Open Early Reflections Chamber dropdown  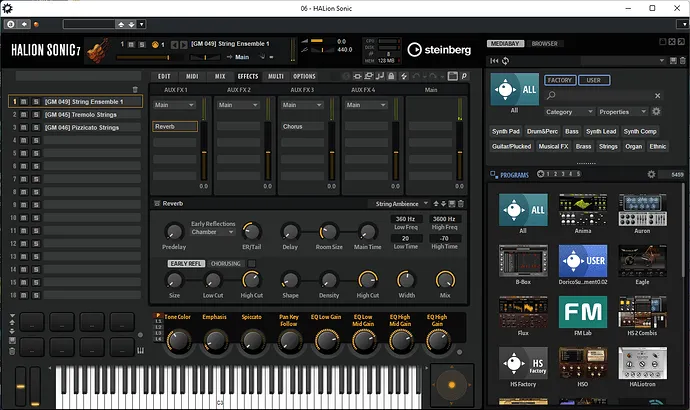tap(213, 232)
